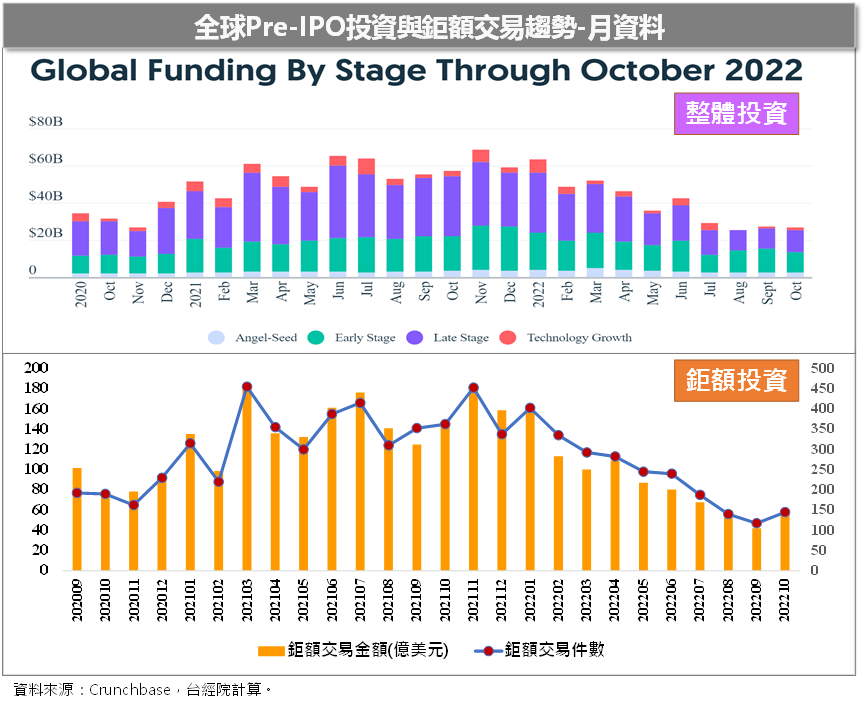Click the x-axis label '202012'

click(x=162, y=600)
